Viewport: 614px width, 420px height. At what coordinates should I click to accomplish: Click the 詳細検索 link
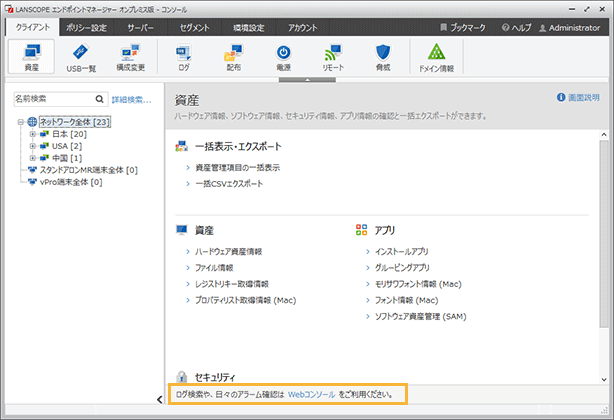point(131,100)
